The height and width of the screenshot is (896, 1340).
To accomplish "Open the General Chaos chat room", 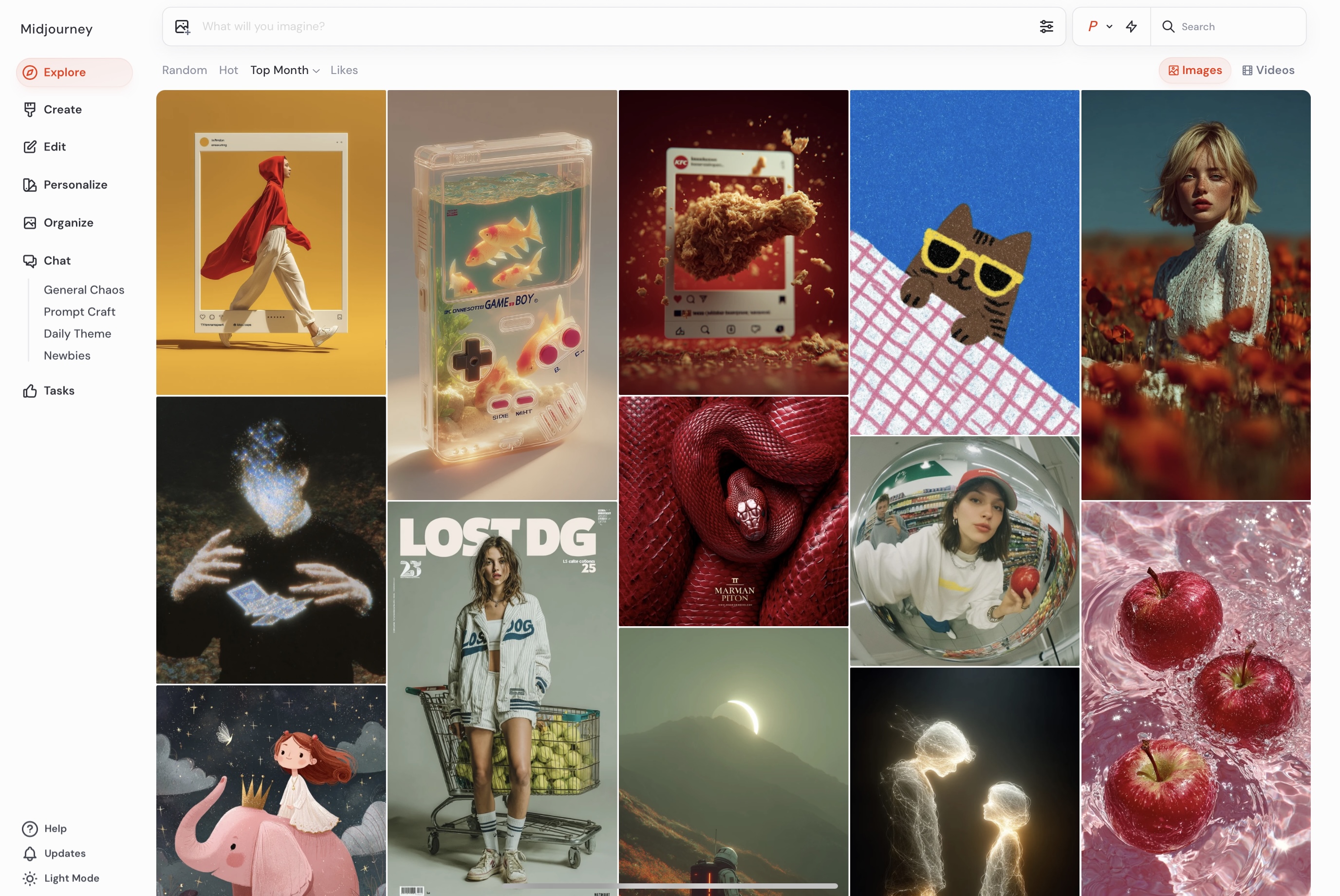I will pos(84,290).
